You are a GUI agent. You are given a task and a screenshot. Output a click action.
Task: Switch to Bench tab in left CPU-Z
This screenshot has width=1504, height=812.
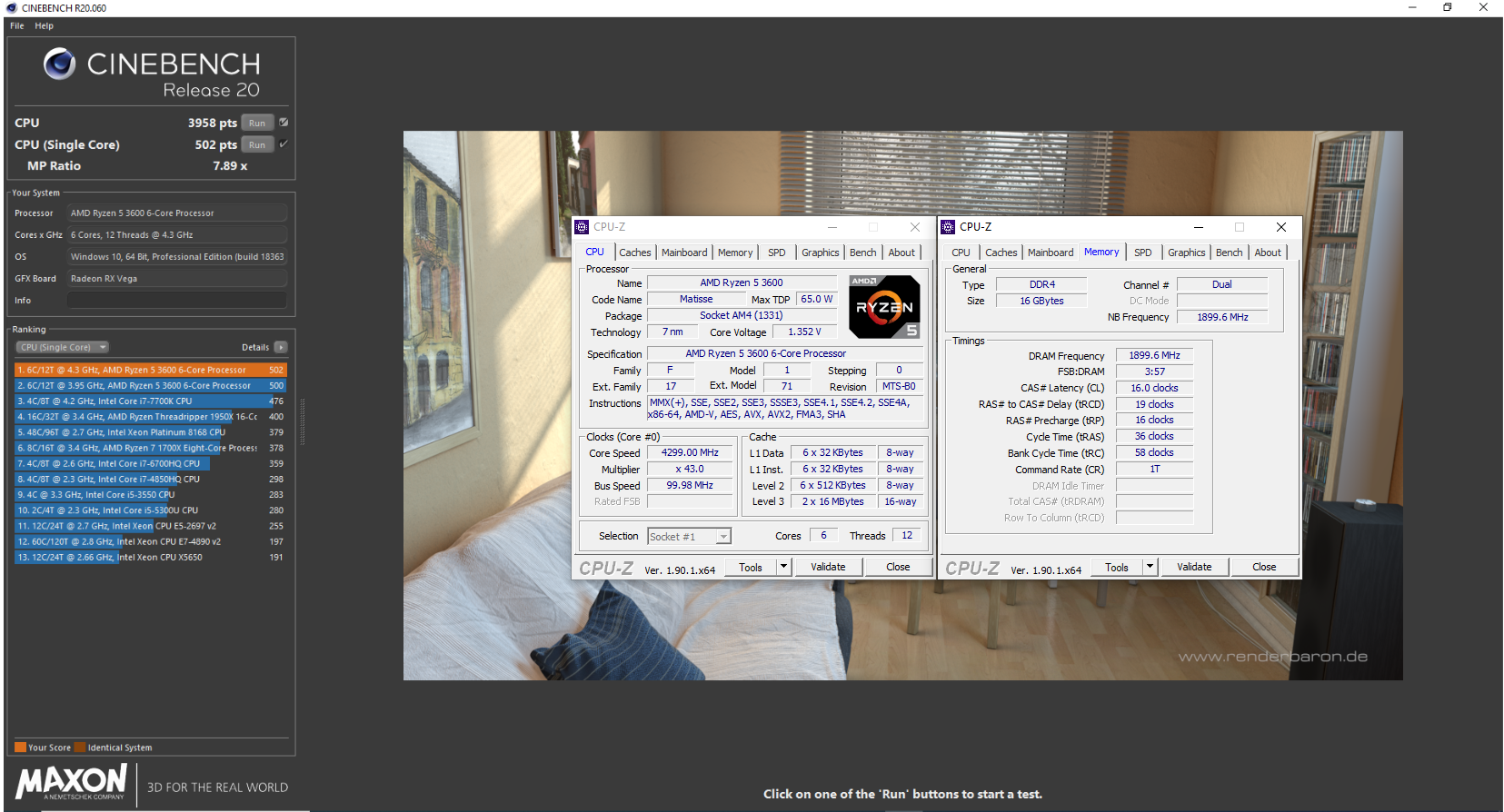tap(863, 253)
